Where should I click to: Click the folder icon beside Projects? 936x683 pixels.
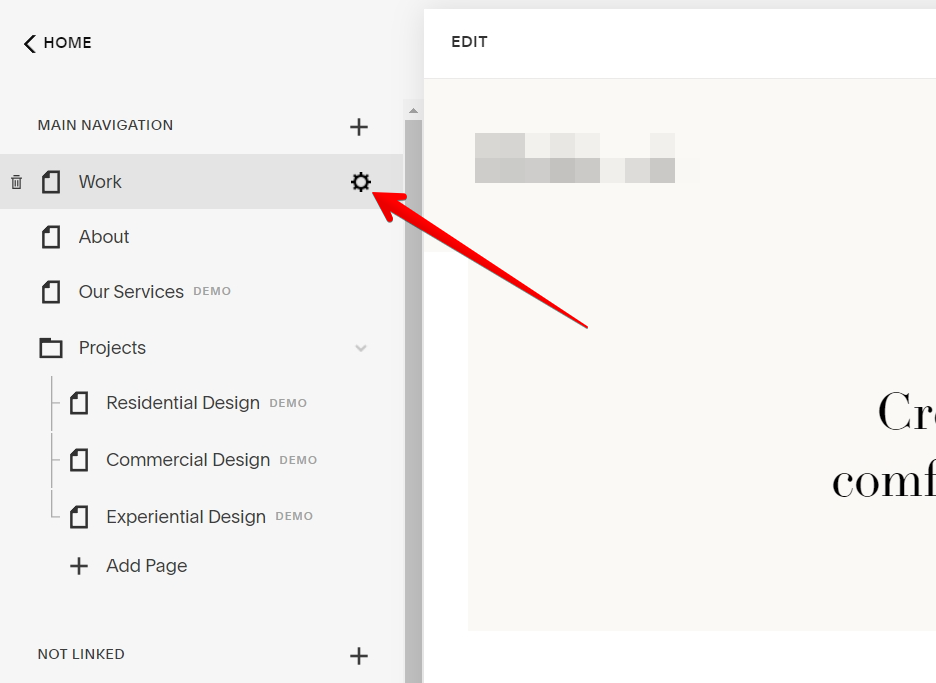(x=51, y=347)
